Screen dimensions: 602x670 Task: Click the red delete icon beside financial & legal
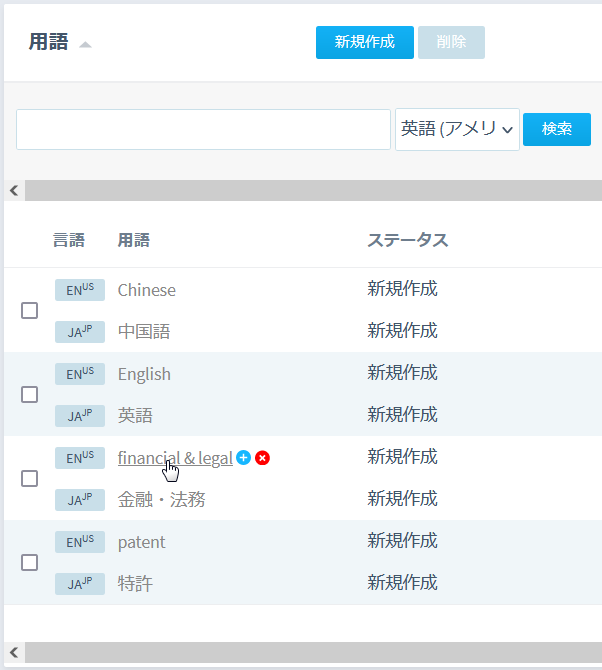click(262, 458)
